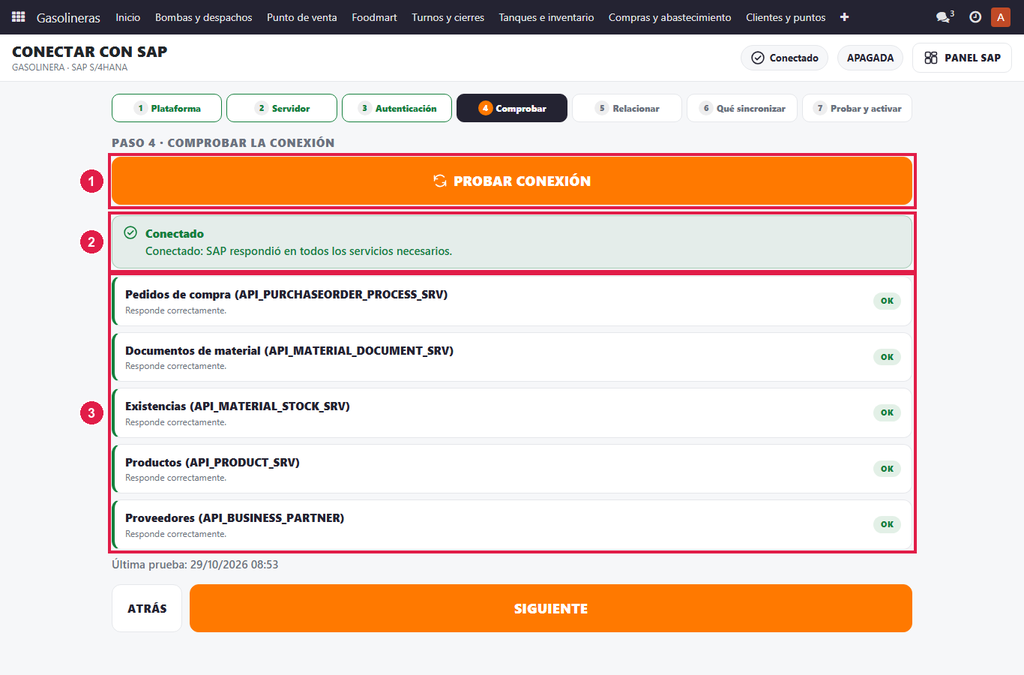Open Bombas y despachos menu
The width and height of the screenshot is (1024, 675).
coord(203,17)
